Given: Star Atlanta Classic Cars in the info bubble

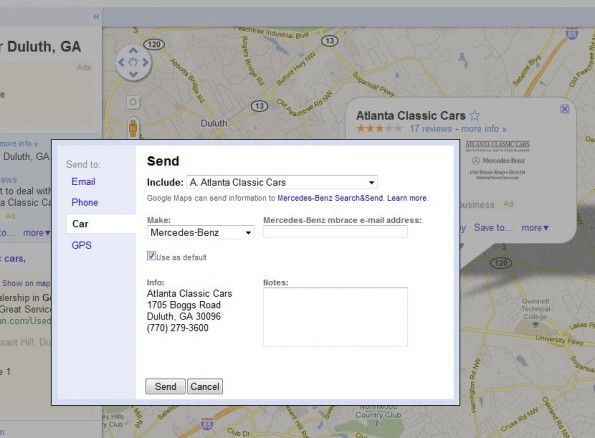Looking at the screenshot, I should [x=474, y=115].
